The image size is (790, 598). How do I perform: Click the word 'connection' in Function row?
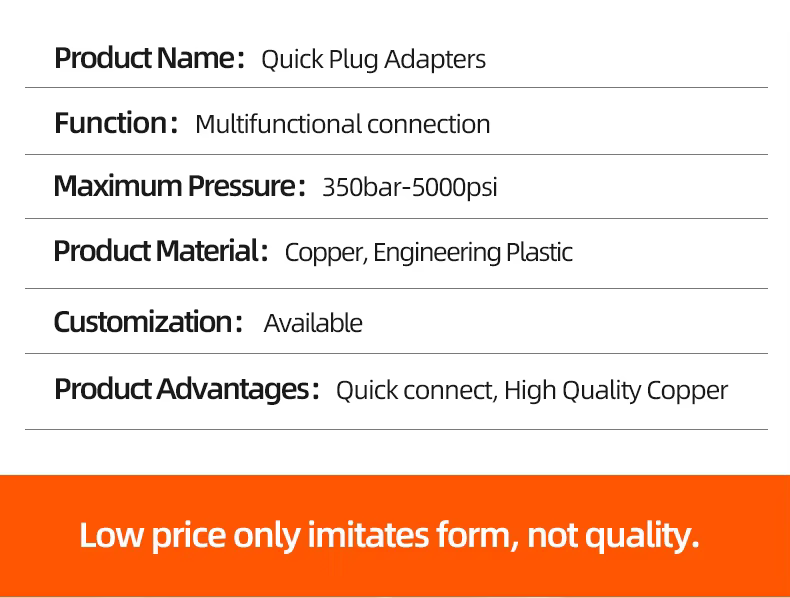point(428,125)
